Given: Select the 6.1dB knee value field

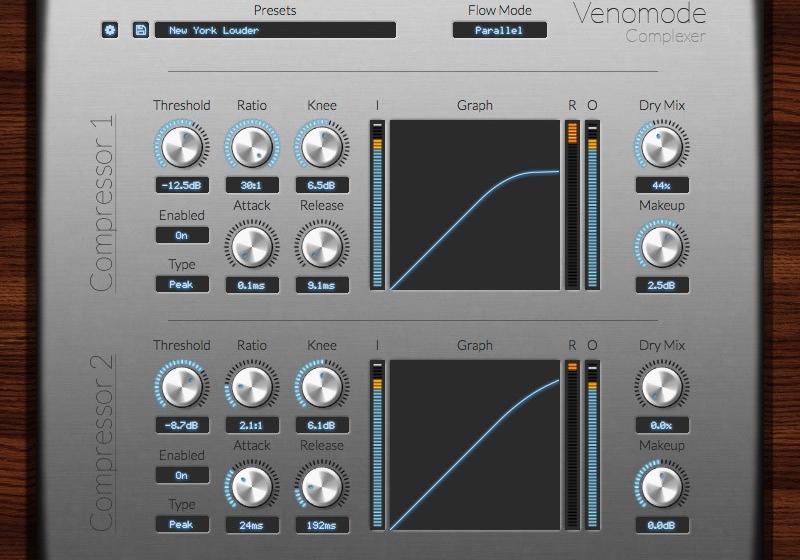Looking at the screenshot, I should [322, 425].
